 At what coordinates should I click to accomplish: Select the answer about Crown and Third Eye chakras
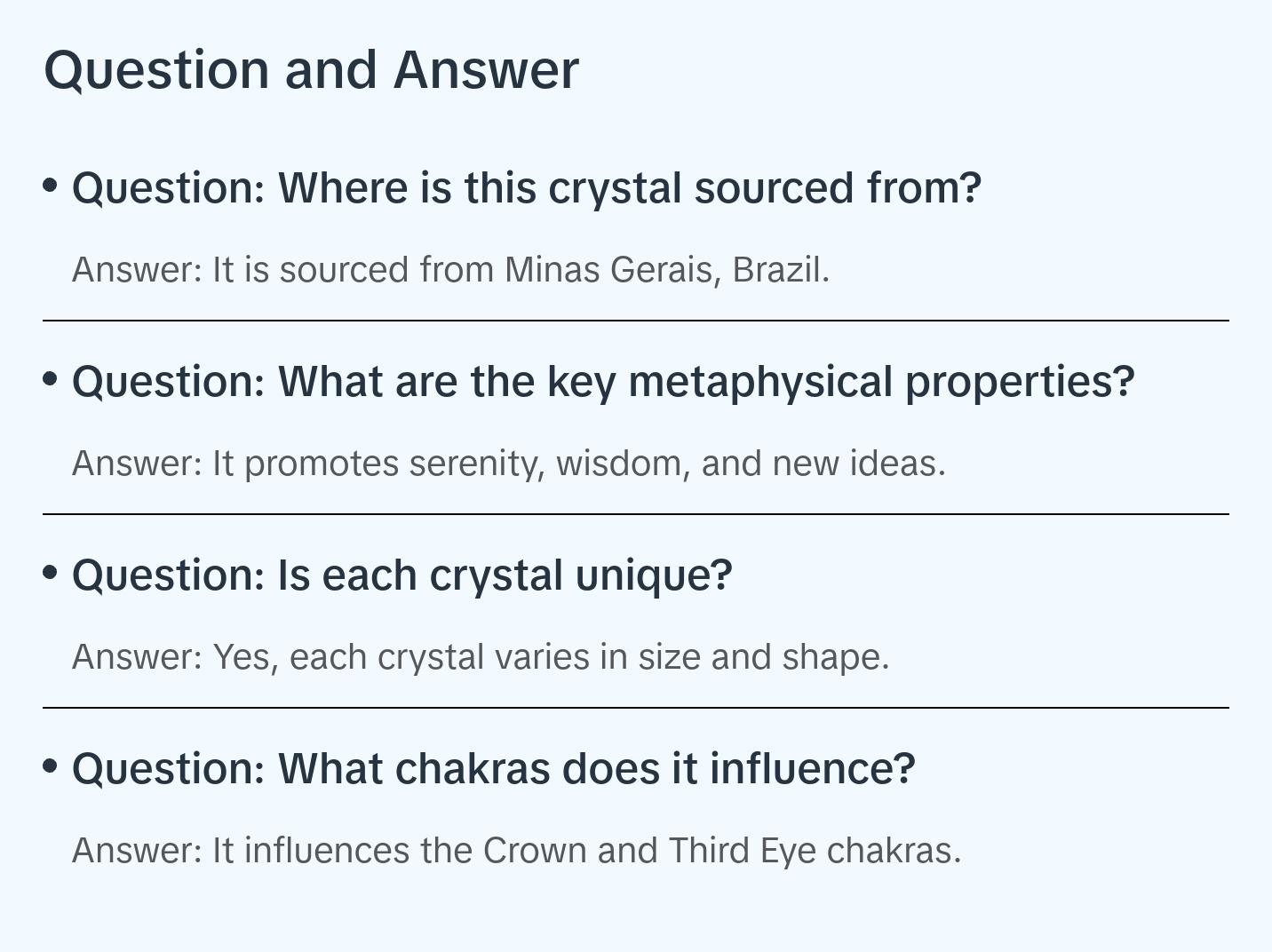(516, 851)
